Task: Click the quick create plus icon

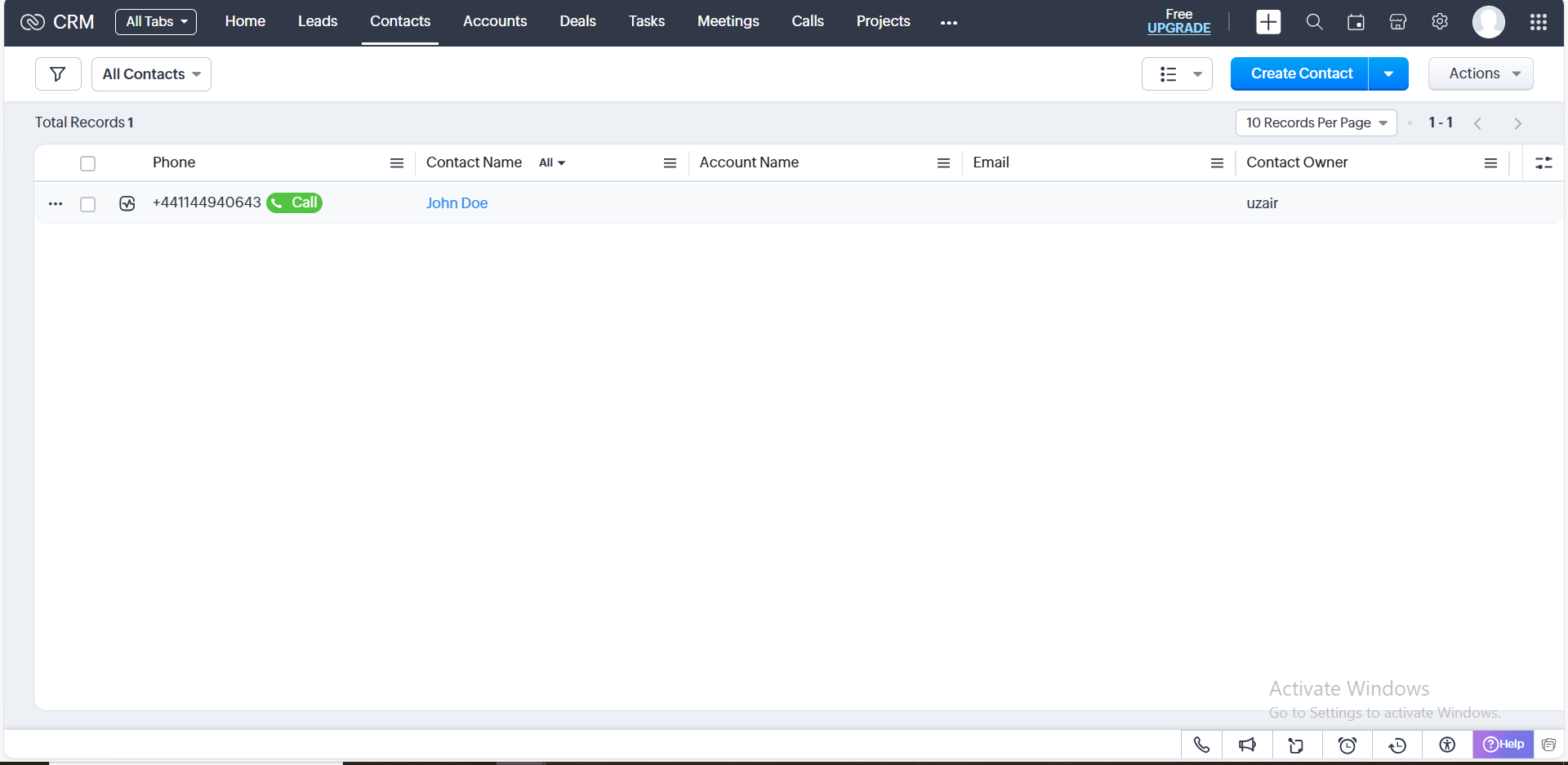Action: 1267,22
